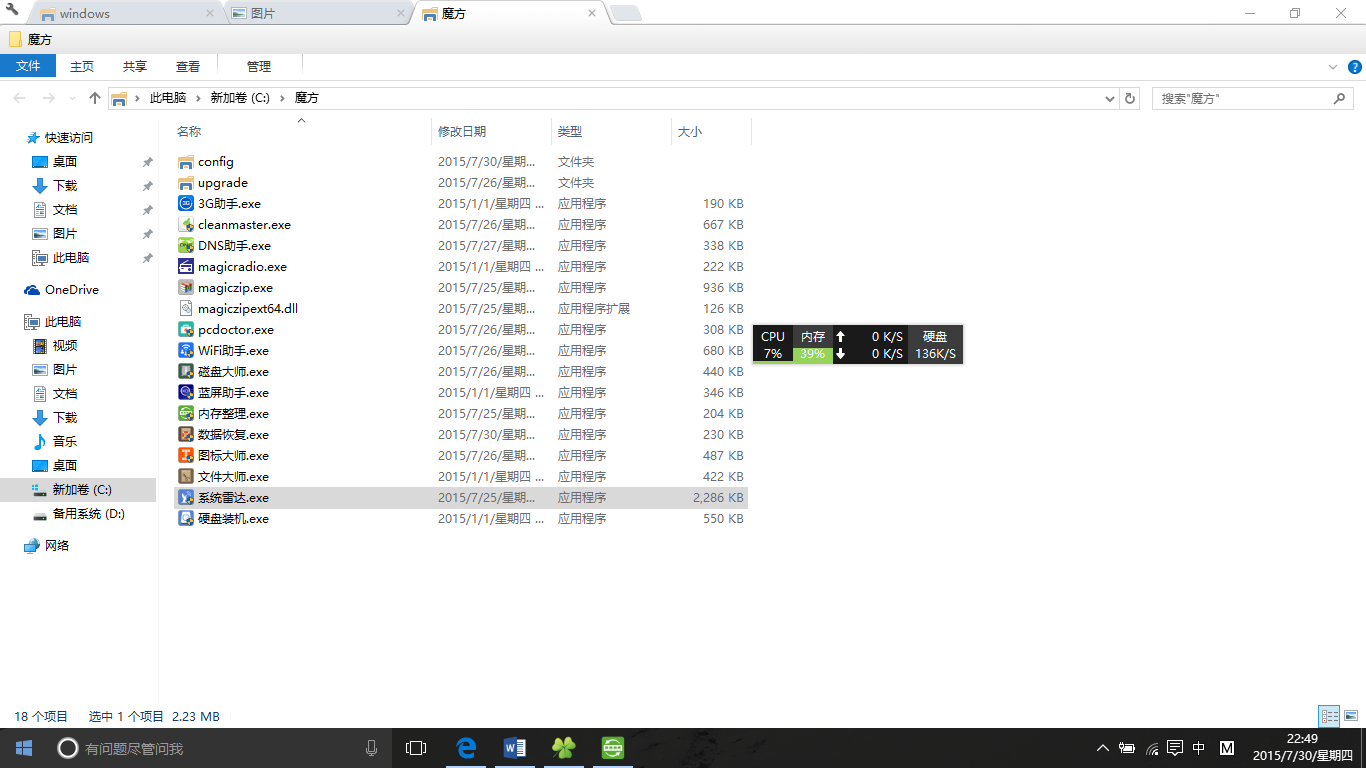Select the magiczipext64.dll file icon
Viewport: 1366px width, 768px height.
[185, 309]
